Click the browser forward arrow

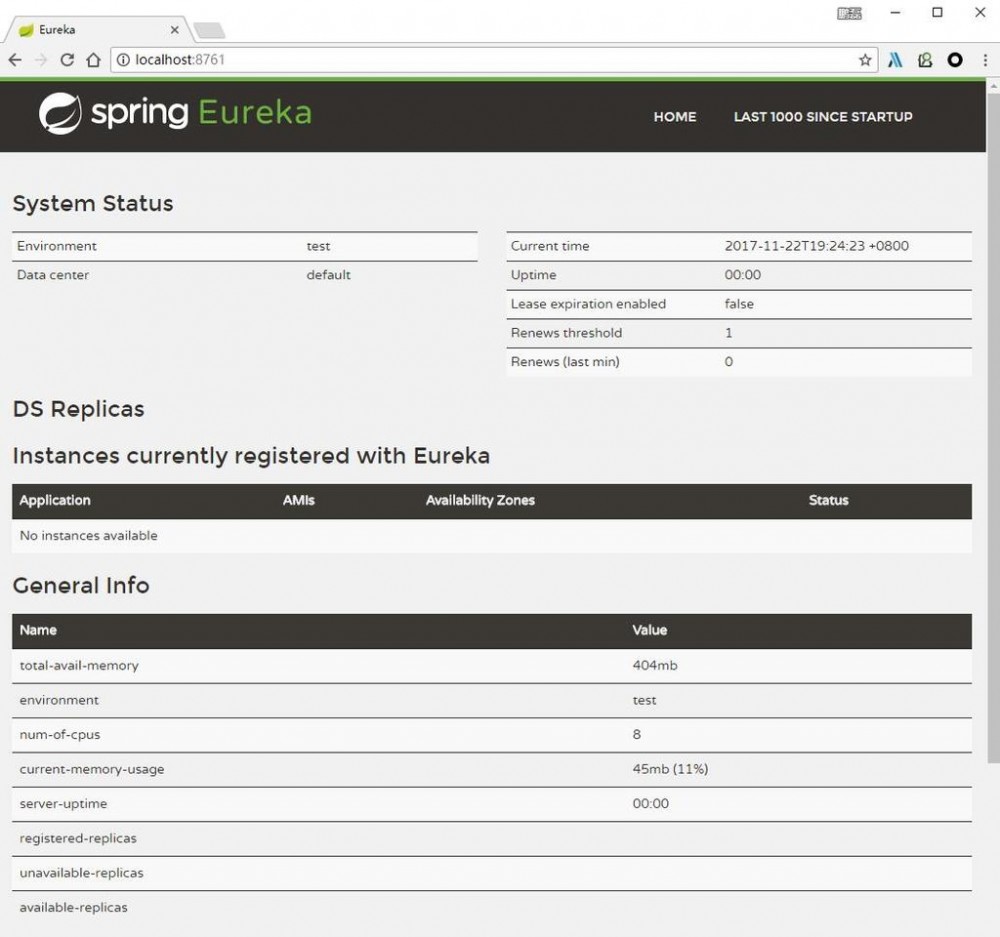41,60
